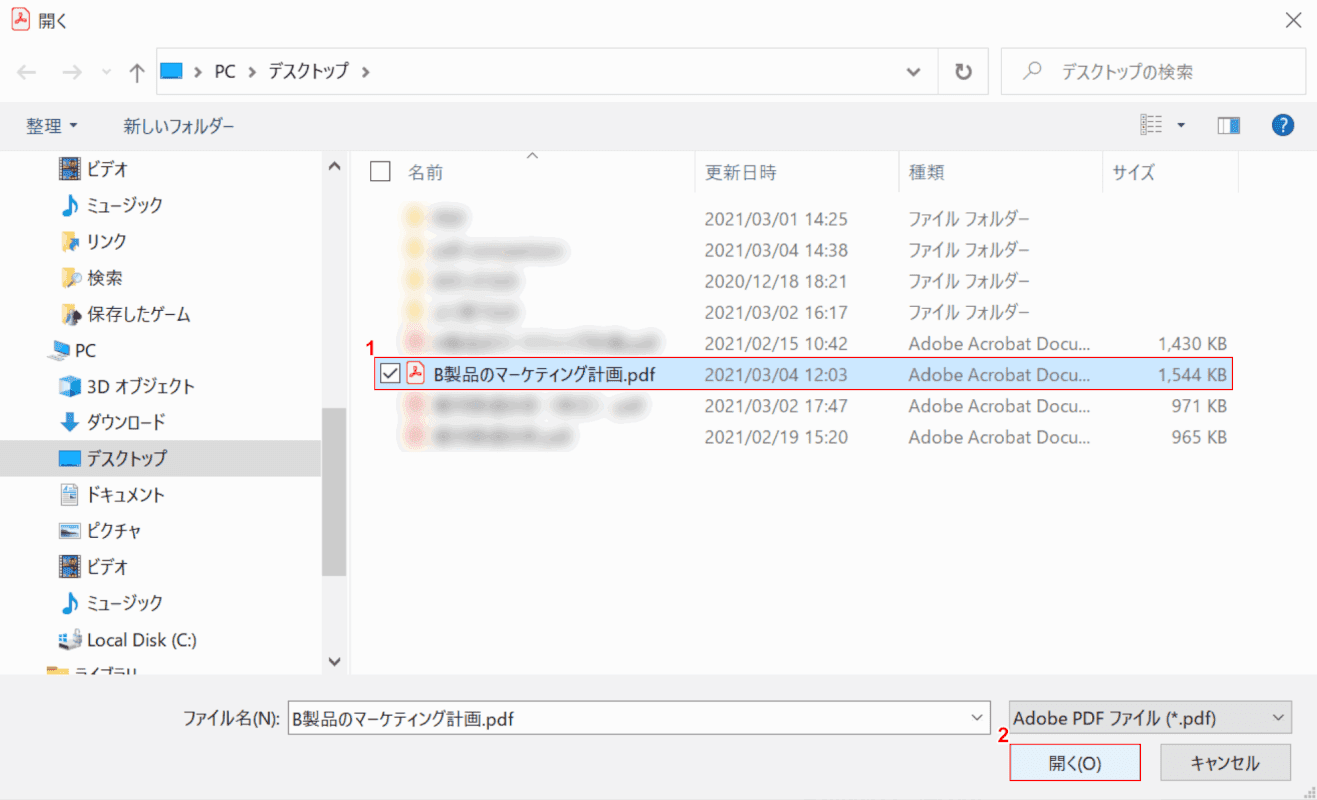Click the Forward navigation arrow

click(72, 72)
